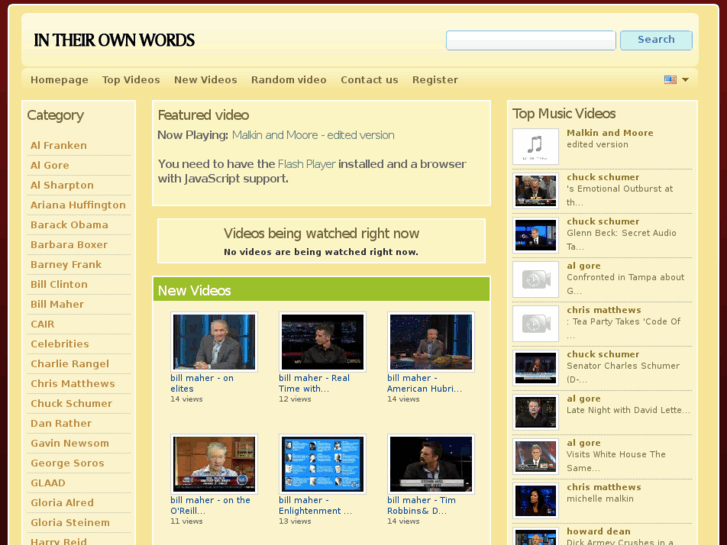Screen dimensions: 727x545
Task: Select the Celebrities category
Action: click(x=59, y=344)
